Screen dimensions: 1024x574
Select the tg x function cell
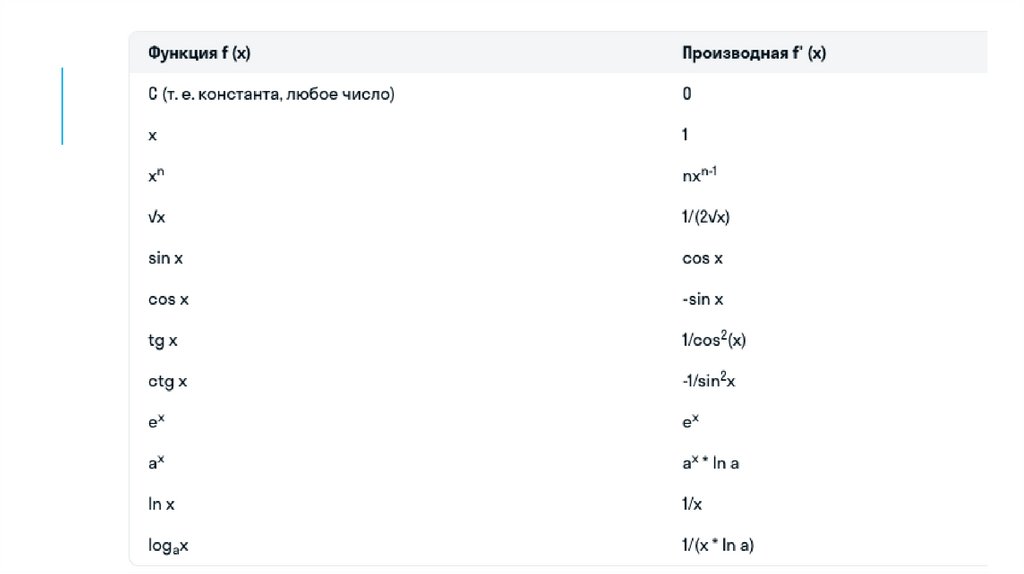162,340
